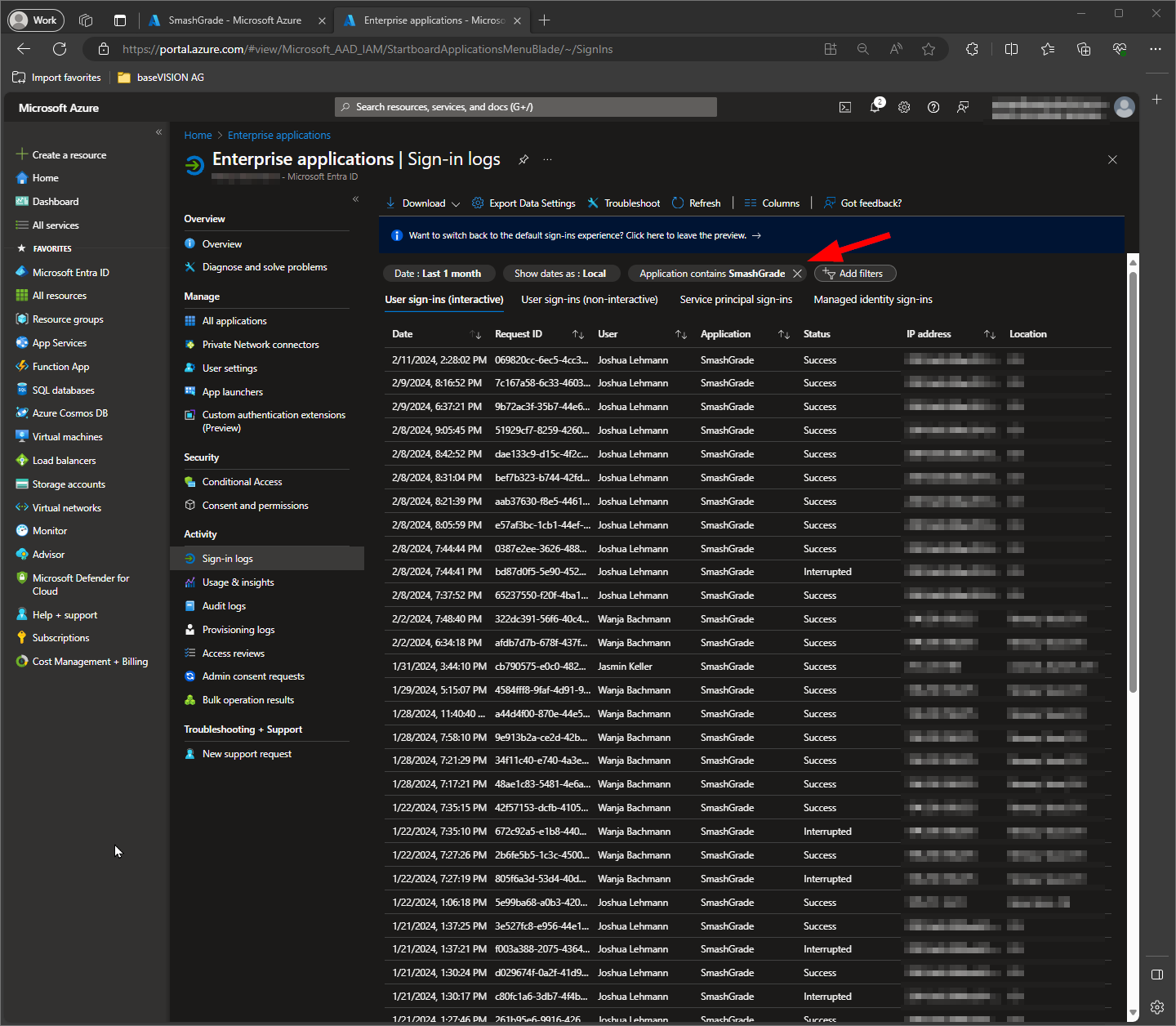This screenshot has width=1176, height=1026.
Task: Open Azure Cloud Shell icon
Action: coord(845,107)
